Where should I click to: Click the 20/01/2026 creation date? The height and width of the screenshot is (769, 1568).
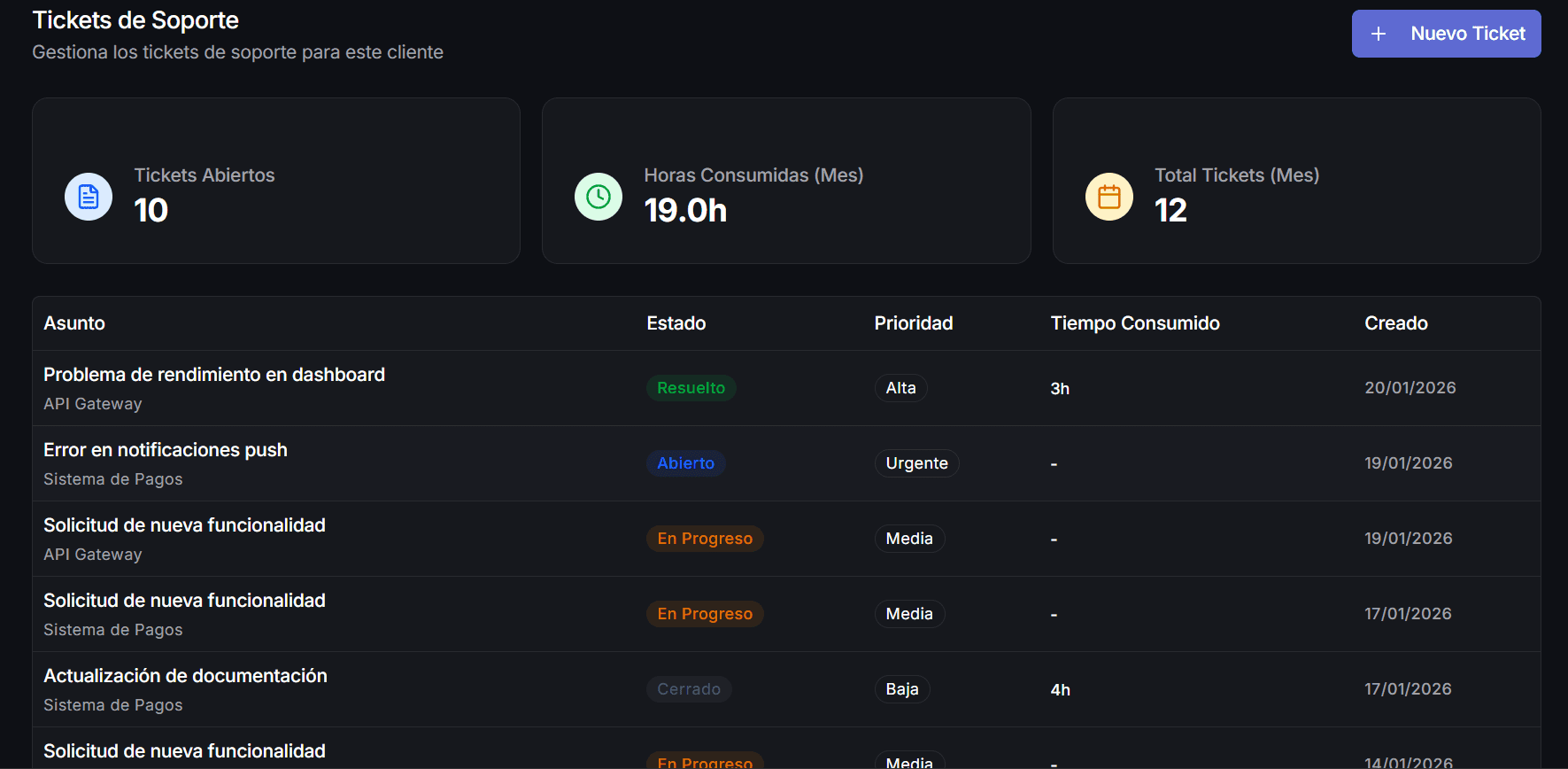[x=1410, y=388]
